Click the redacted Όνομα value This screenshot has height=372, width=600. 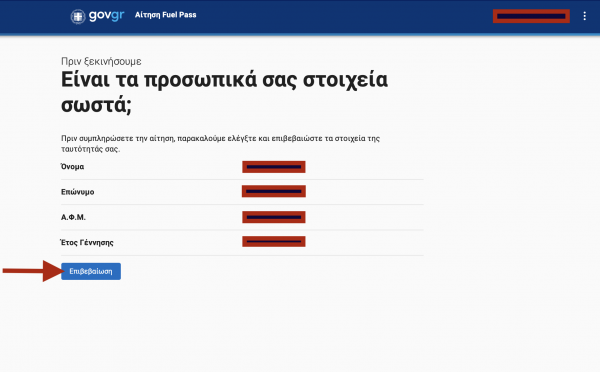[274, 167]
